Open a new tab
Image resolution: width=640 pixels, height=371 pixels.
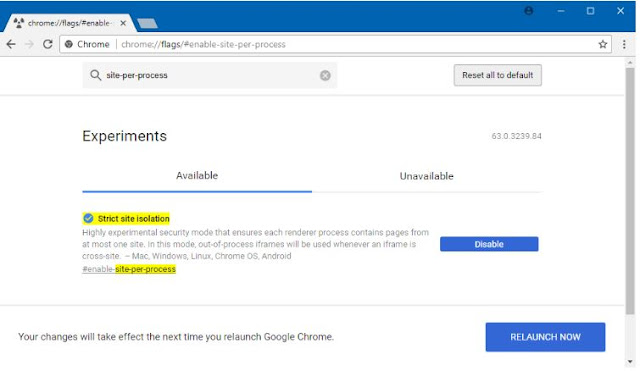pyautogui.click(x=147, y=24)
